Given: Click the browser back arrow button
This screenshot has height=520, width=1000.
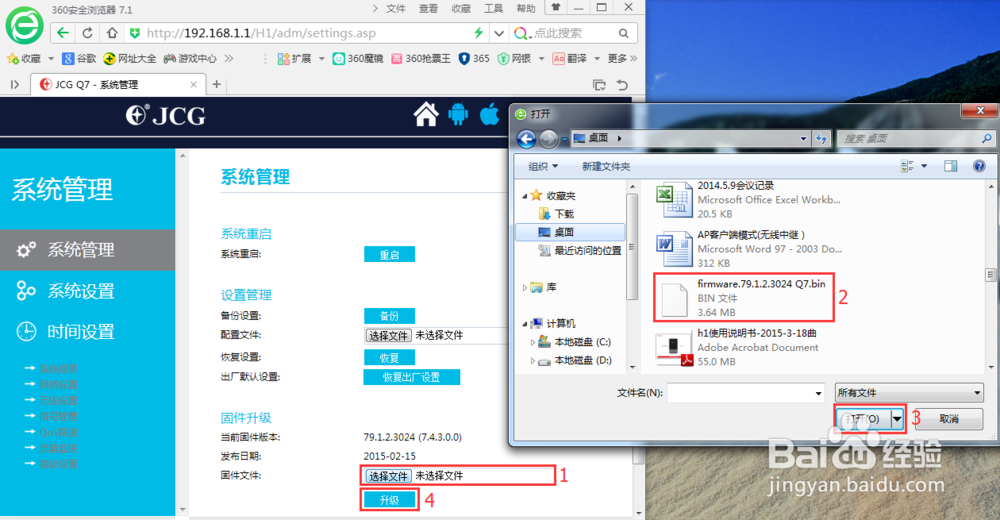Looking at the screenshot, I should [x=62, y=33].
